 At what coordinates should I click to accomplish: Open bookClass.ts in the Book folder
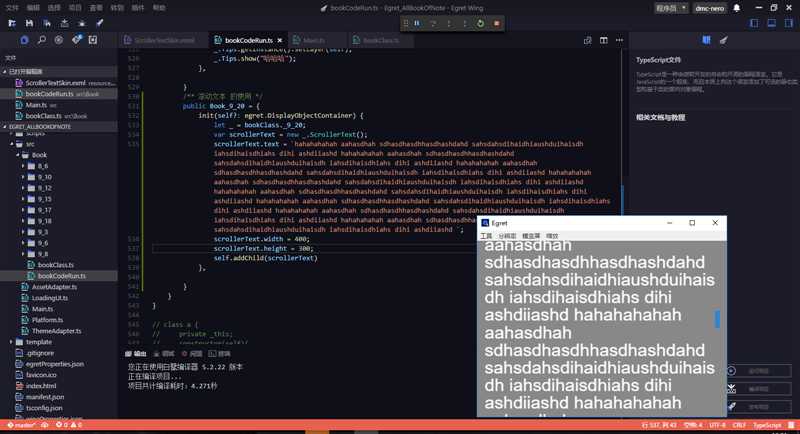56,265
